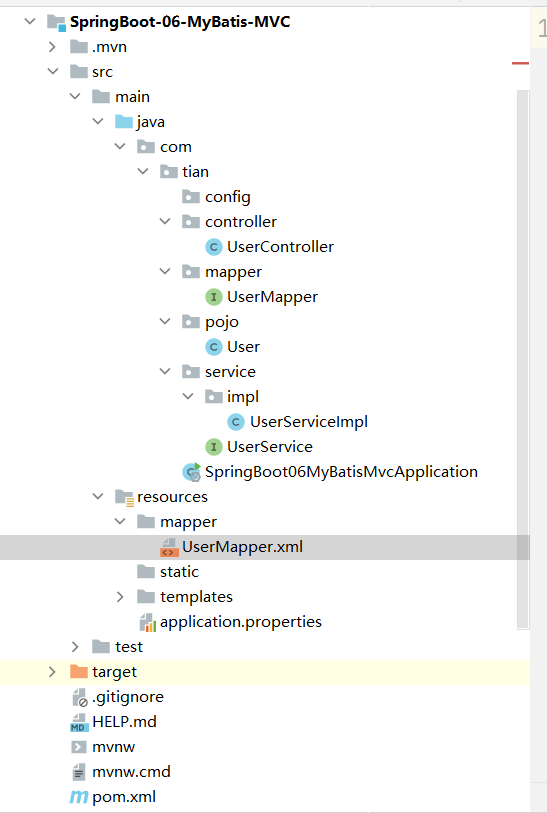The image size is (547, 813).
Task: Click the tian package icon
Action: (169, 172)
